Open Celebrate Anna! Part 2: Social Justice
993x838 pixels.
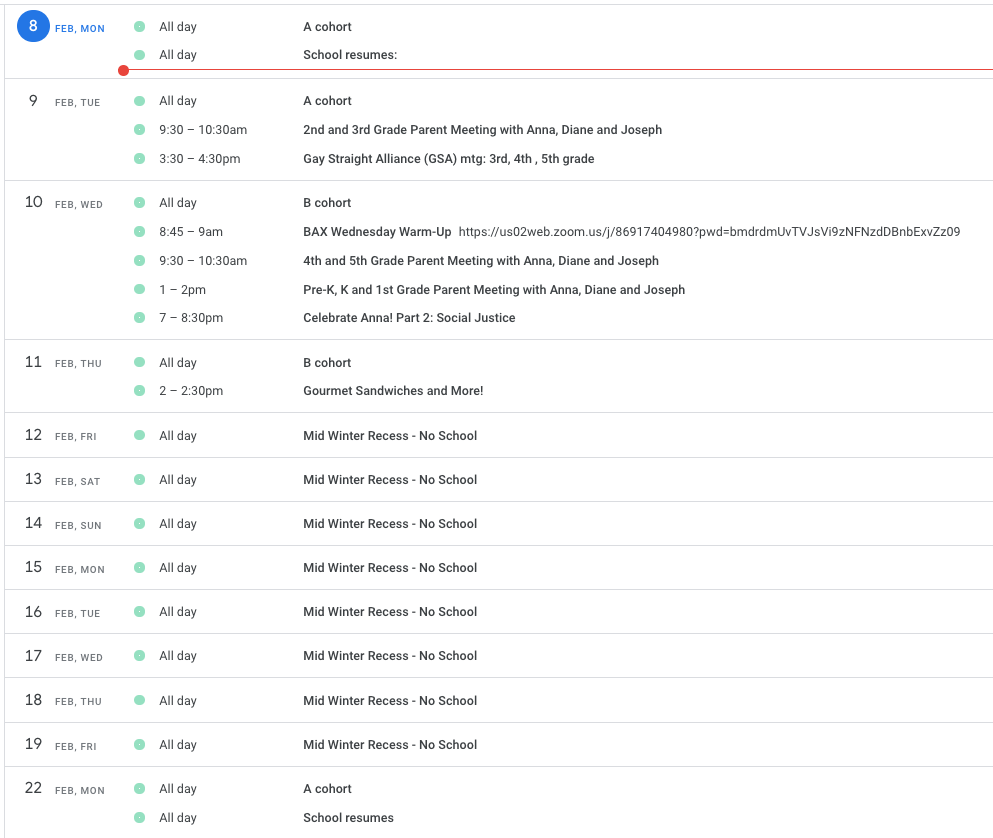click(x=409, y=318)
